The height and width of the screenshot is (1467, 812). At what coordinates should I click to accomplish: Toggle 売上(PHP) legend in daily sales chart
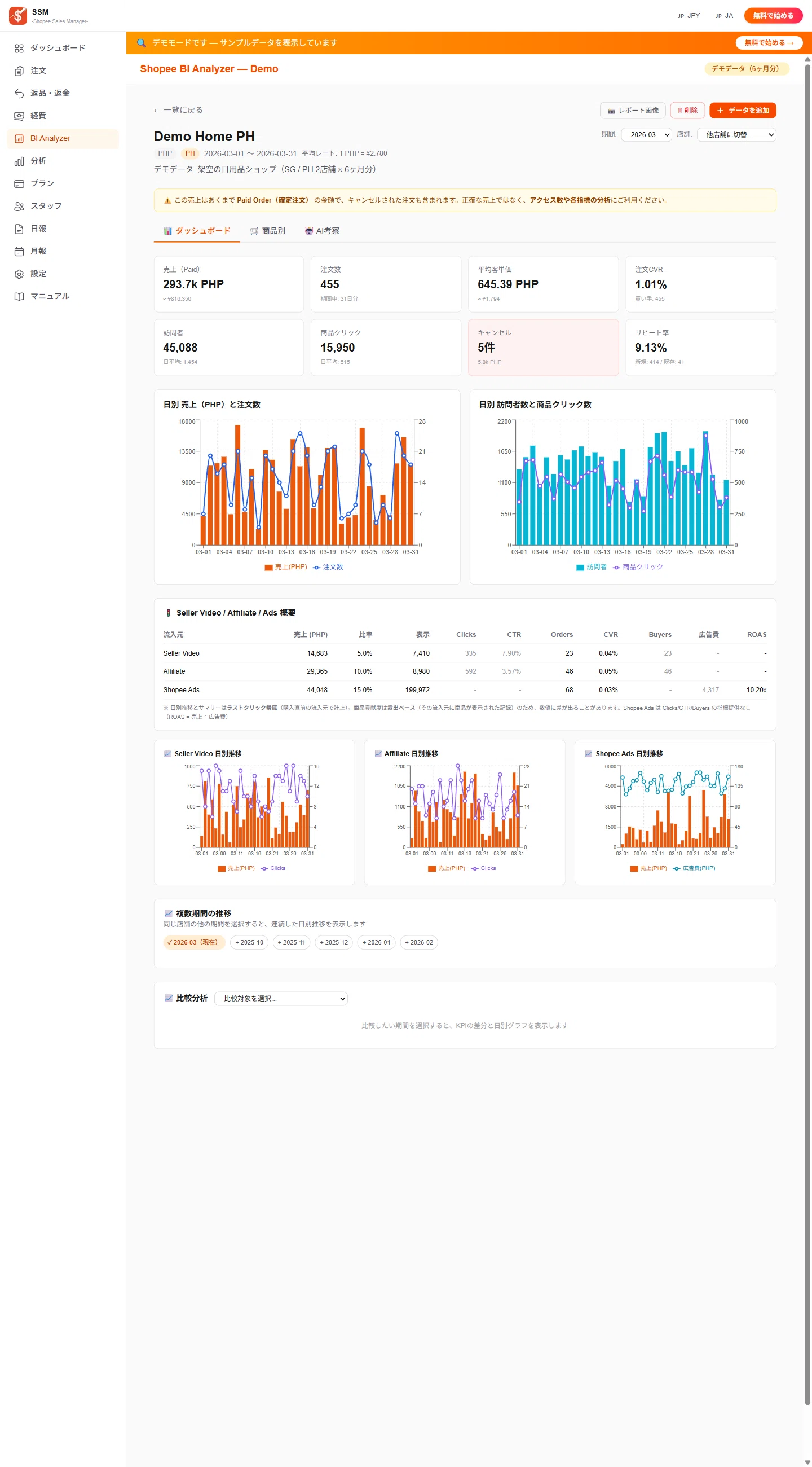point(286,567)
